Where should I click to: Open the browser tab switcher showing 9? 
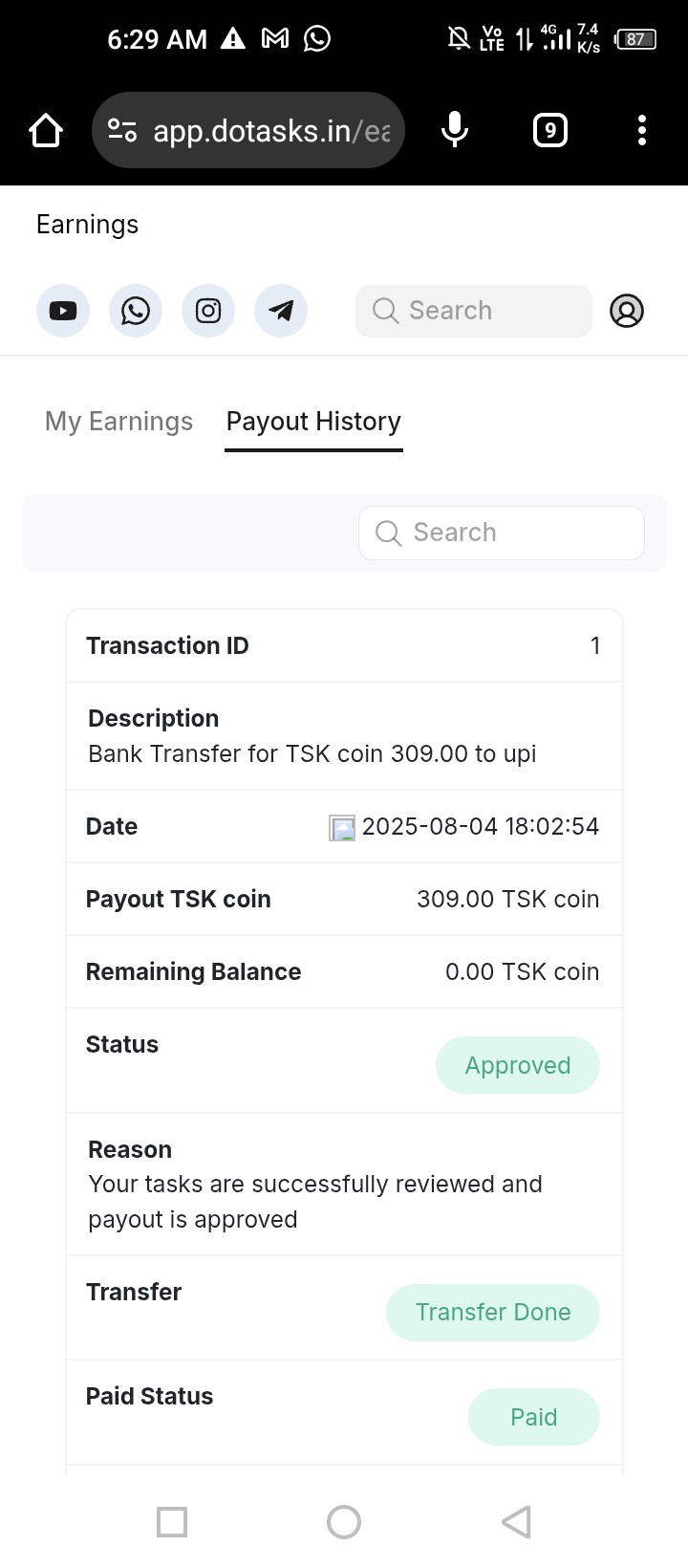click(549, 130)
